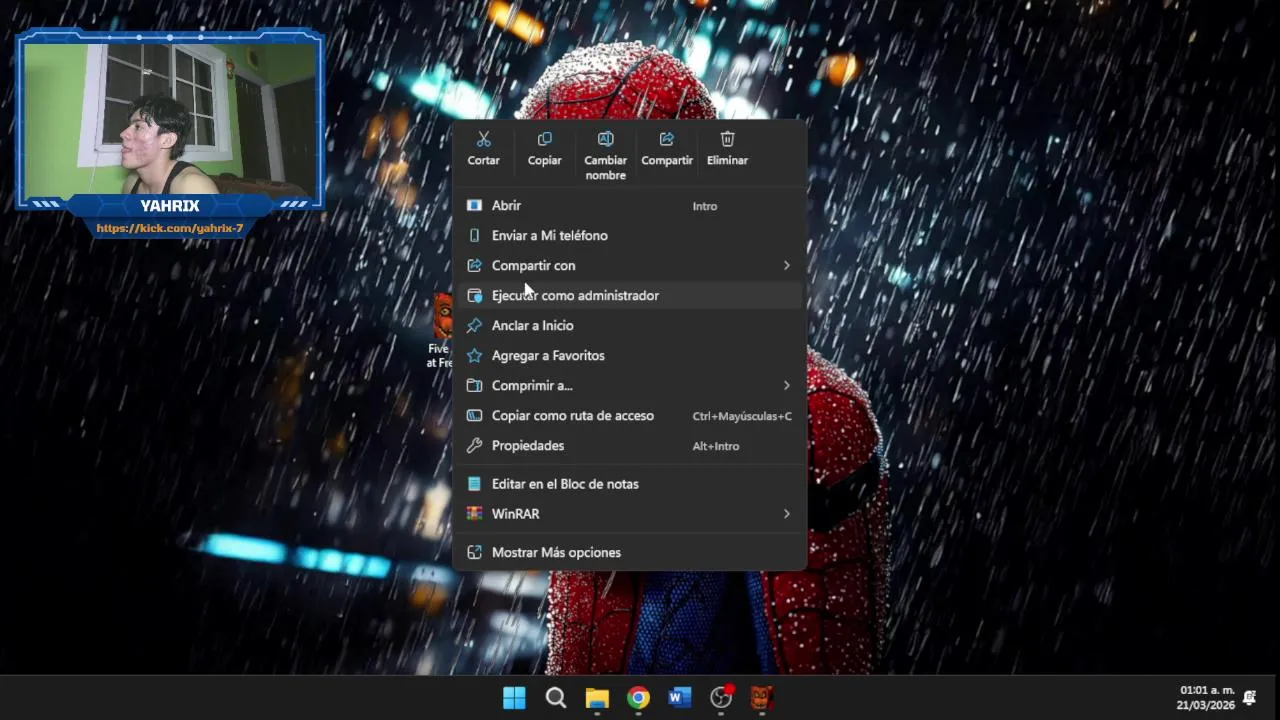1280x720 pixels.
Task: Click Mostrar Más opciones
Action: pos(630,553)
